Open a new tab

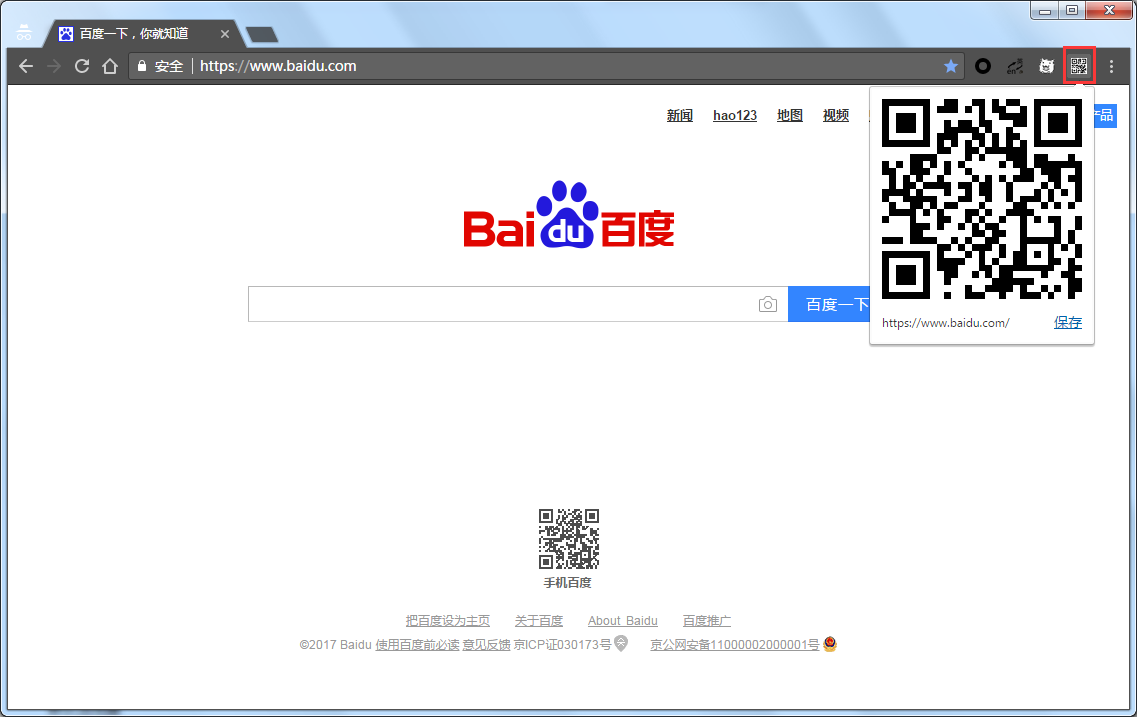coord(261,34)
